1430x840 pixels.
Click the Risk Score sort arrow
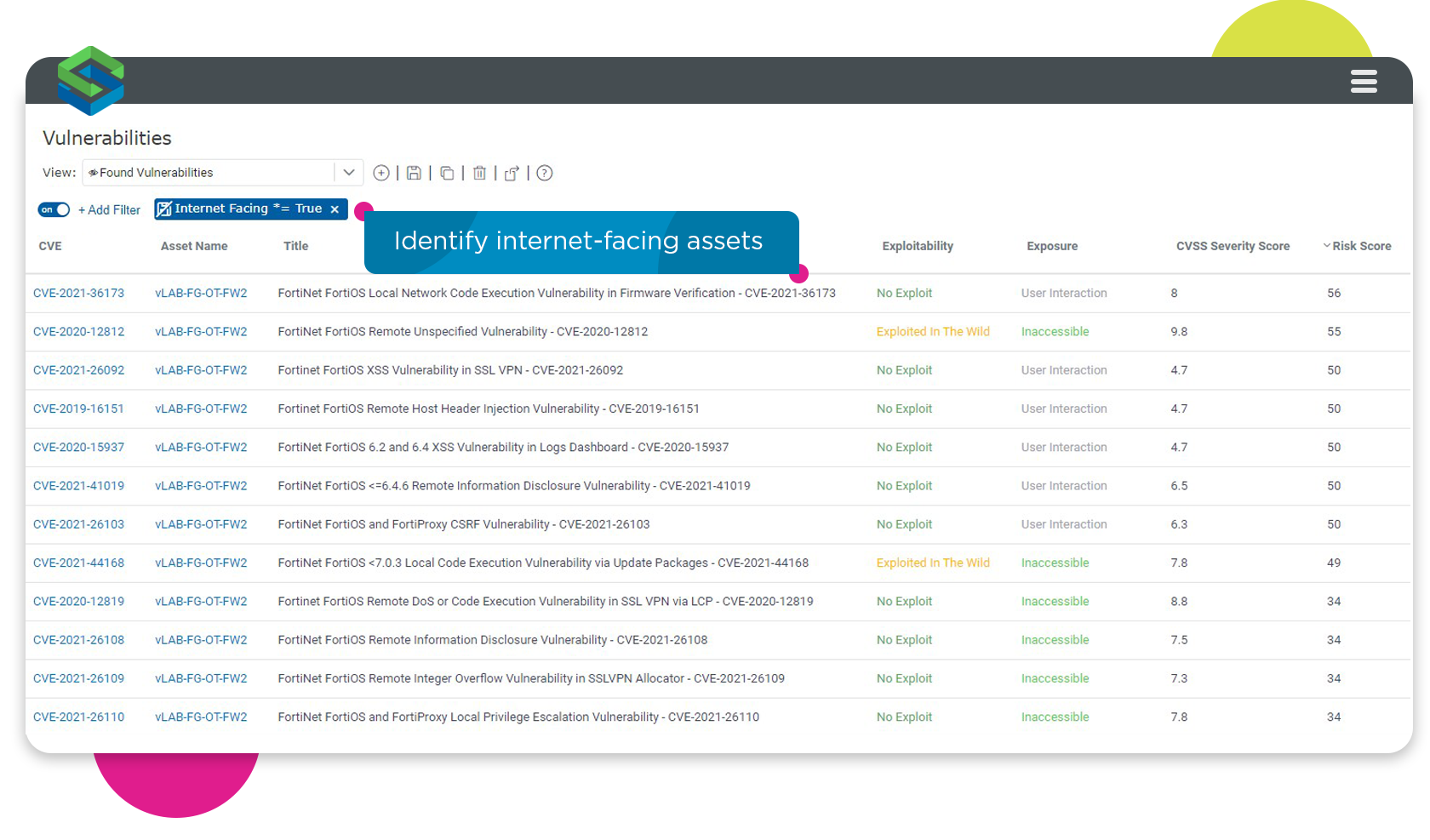(1326, 246)
